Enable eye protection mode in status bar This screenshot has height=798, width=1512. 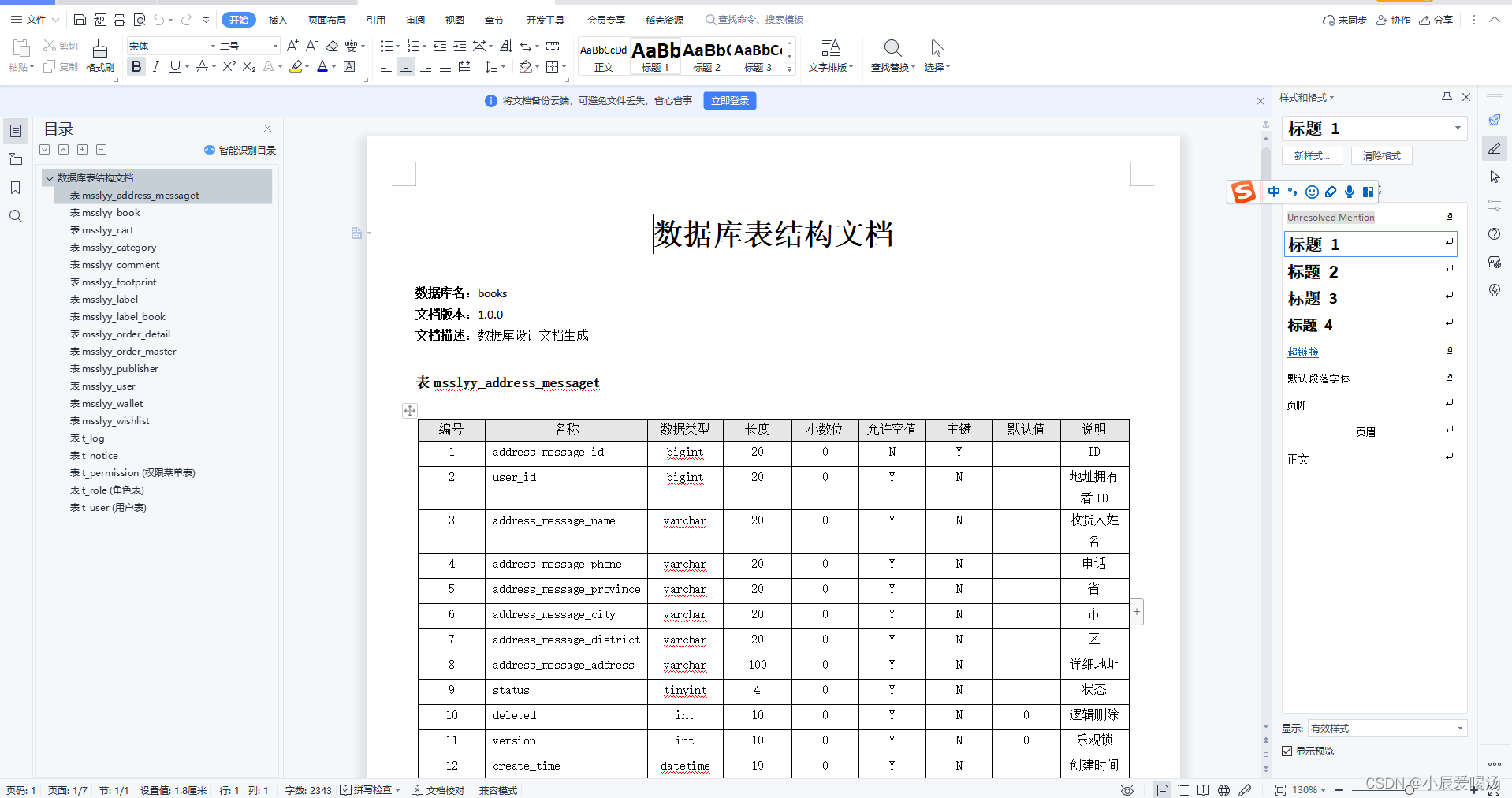1127,790
